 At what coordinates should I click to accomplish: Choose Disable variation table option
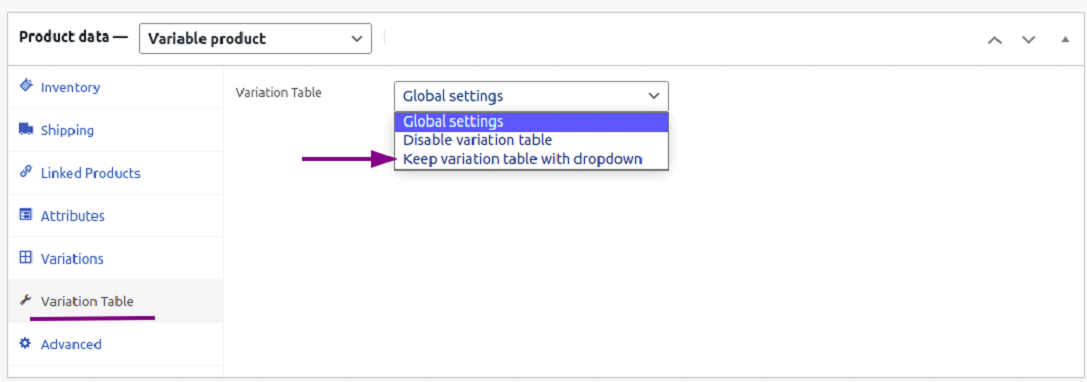tap(531, 140)
